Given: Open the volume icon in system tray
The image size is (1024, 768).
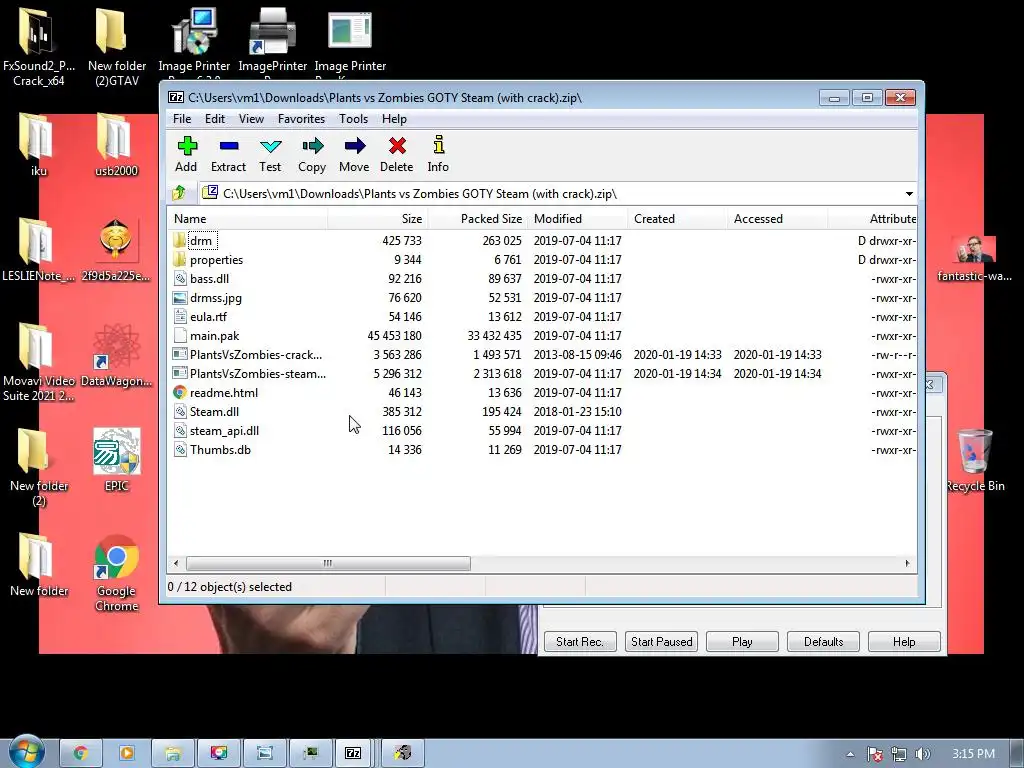Looking at the screenshot, I should [923, 754].
